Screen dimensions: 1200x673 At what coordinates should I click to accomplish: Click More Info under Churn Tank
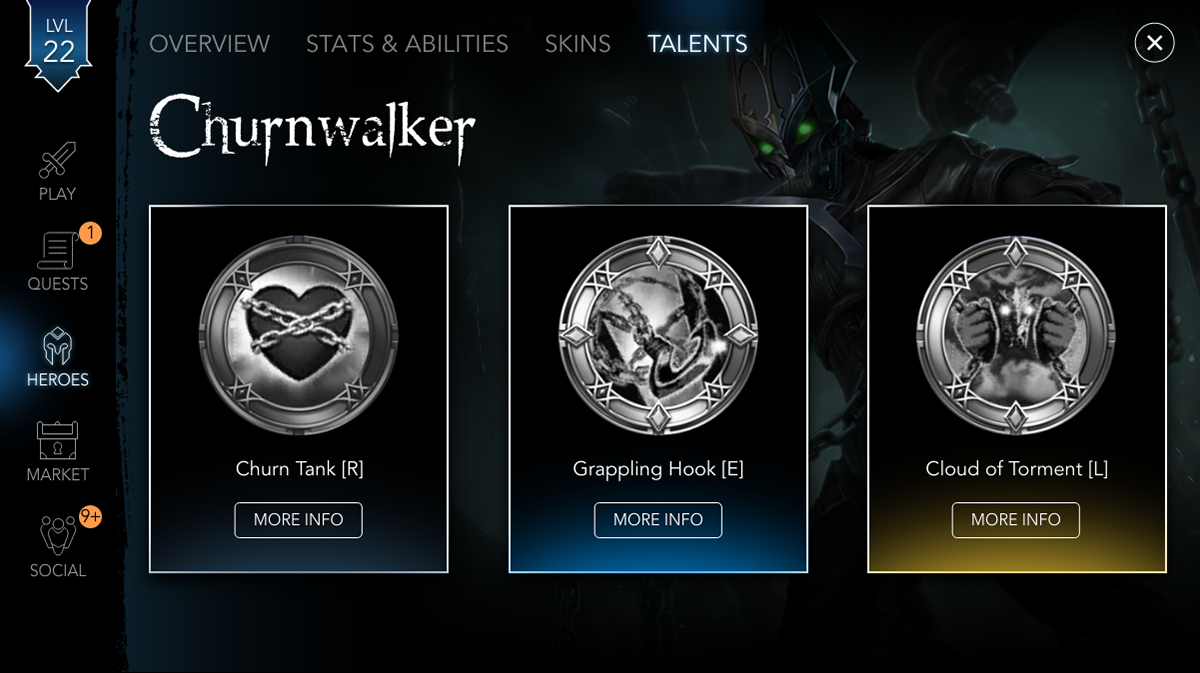click(298, 520)
